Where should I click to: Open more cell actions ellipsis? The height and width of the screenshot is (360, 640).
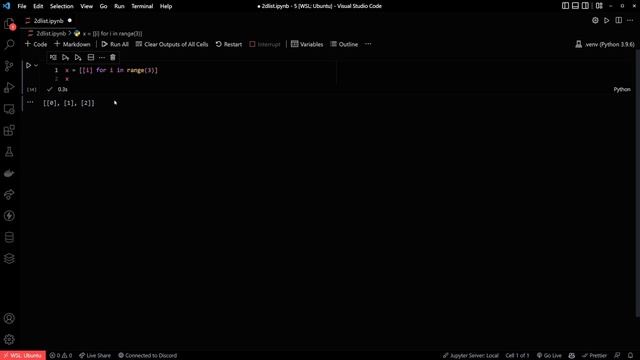[102, 58]
